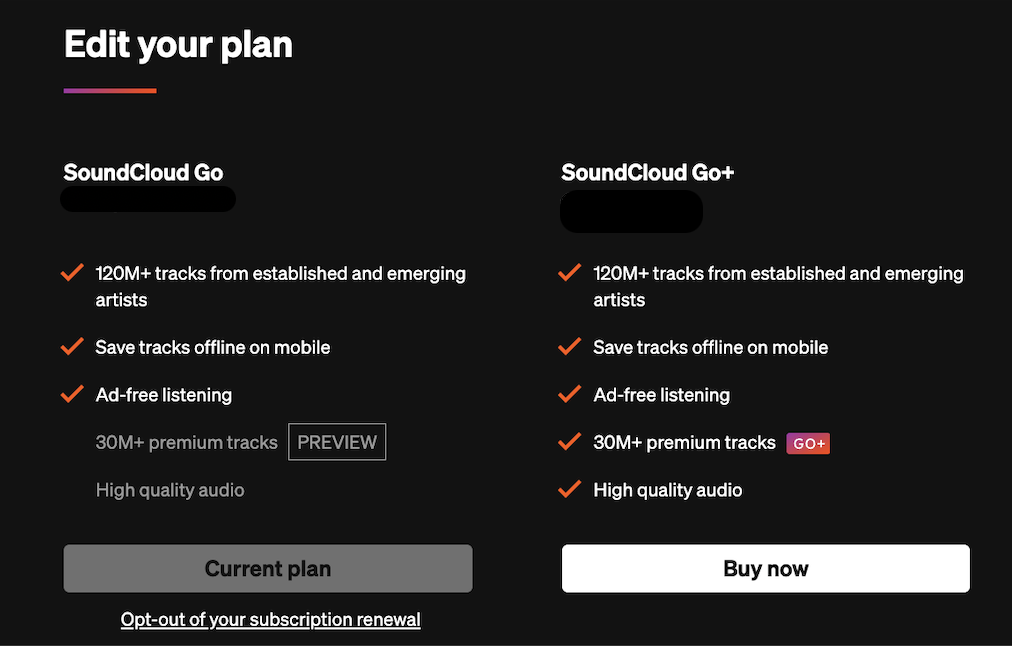The width and height of the screenshot is (1012, 646).
Task: Click the Go plan's 120M+ tracks checkmark
Action: pos(72,273)
